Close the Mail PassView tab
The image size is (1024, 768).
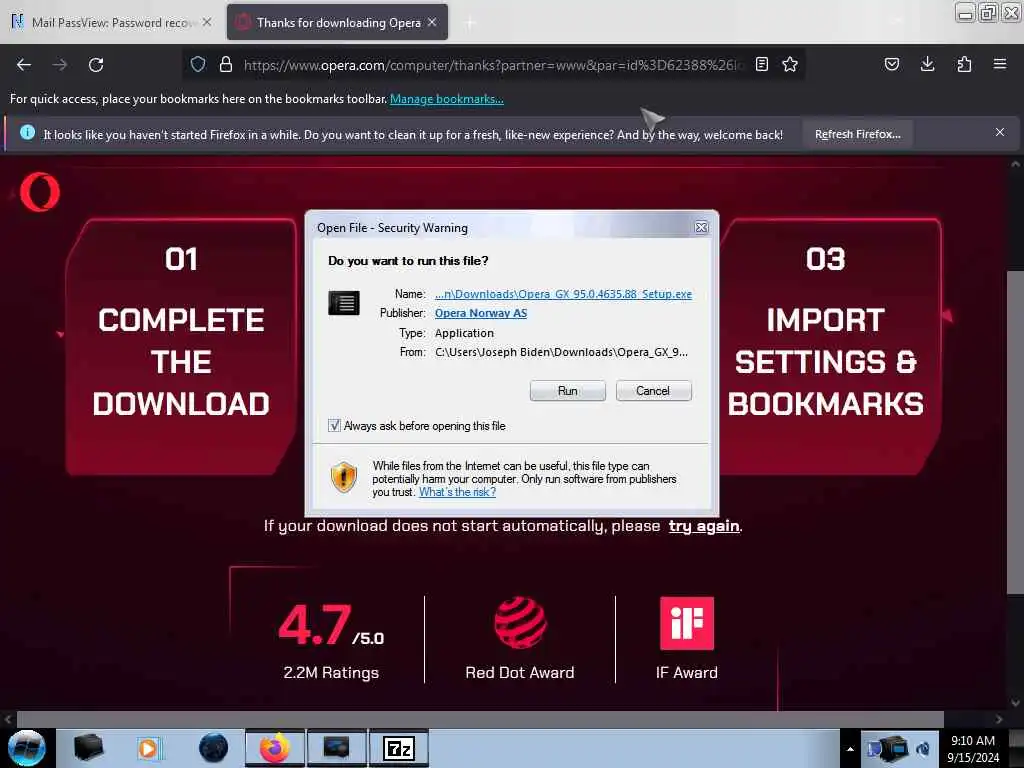click(207, 22)
